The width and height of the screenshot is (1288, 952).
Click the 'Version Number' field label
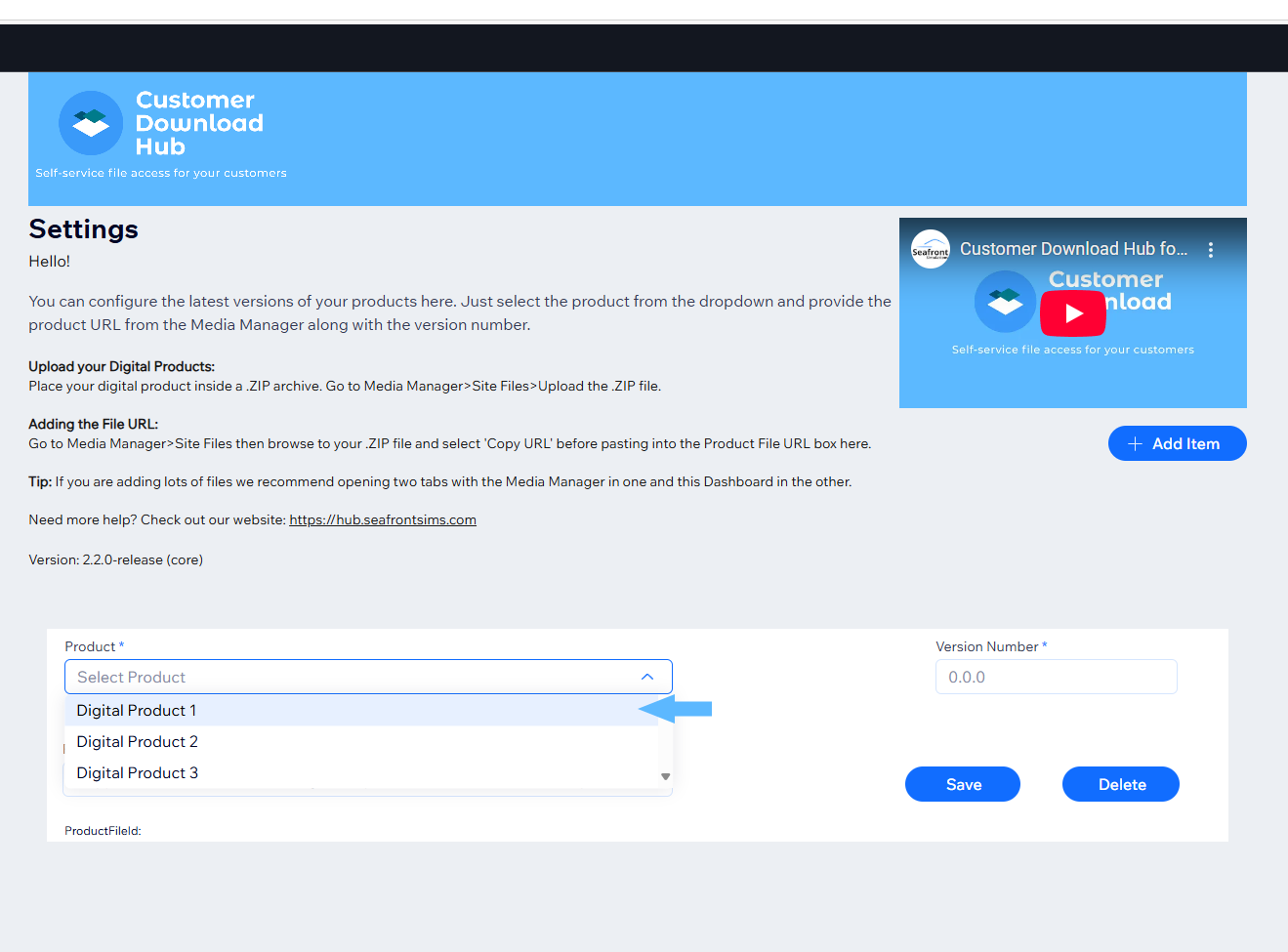[987, 646]
